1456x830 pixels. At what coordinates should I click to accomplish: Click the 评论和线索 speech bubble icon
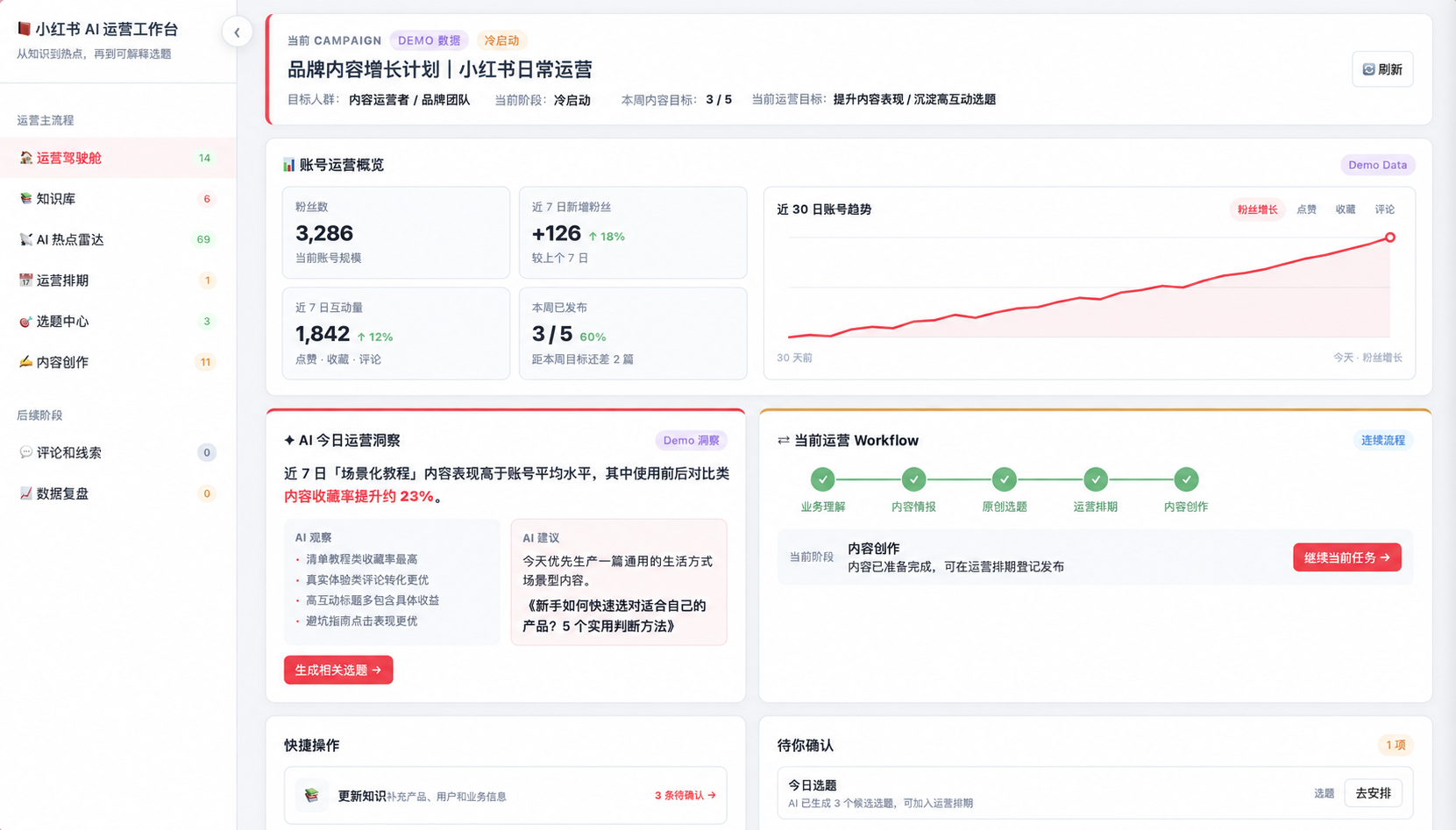[x=25, y=452]
